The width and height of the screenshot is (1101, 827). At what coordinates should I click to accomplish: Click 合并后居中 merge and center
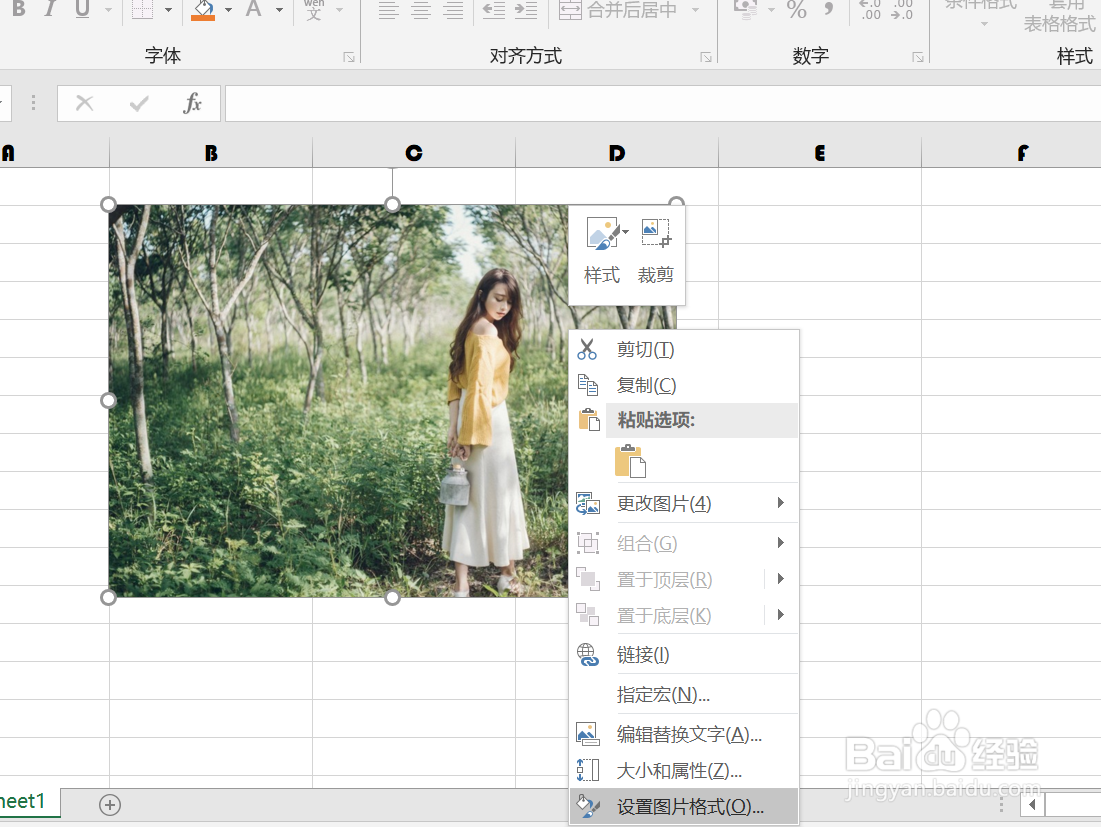[619, 9]
